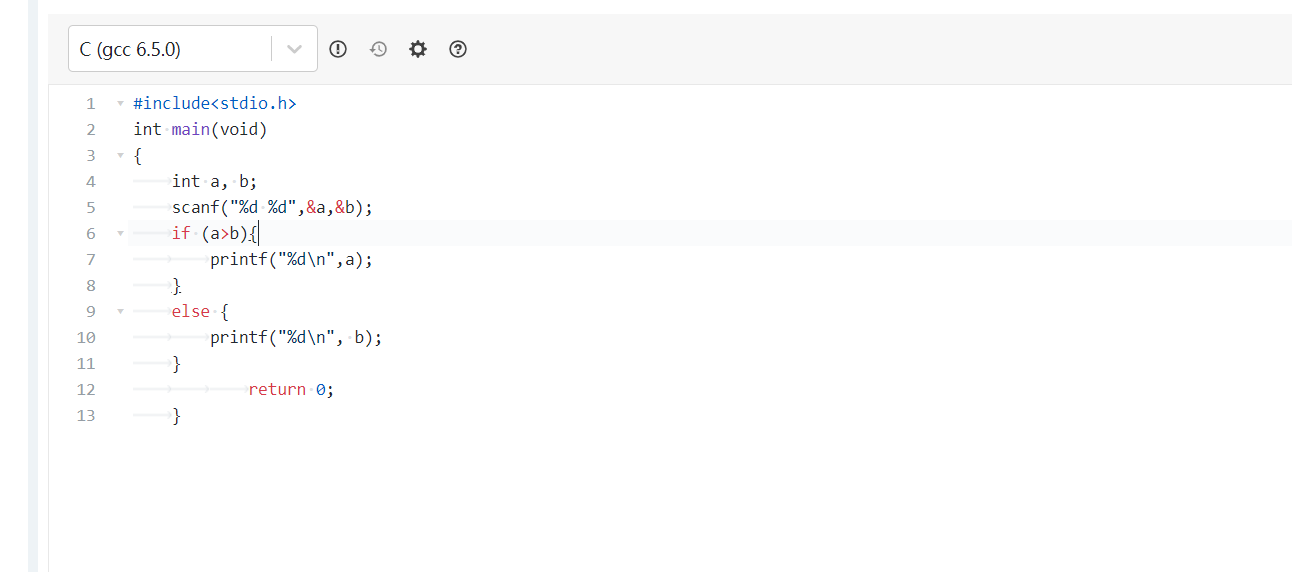Place cursor on the return 0 statement
Image resolution: width=1292 pixels, height=572 pixels.
click(x=290, y=389)
